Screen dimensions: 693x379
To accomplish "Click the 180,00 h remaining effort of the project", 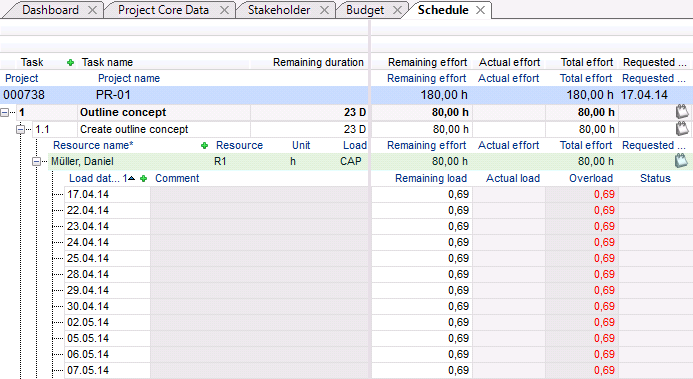I will [444, 95].
